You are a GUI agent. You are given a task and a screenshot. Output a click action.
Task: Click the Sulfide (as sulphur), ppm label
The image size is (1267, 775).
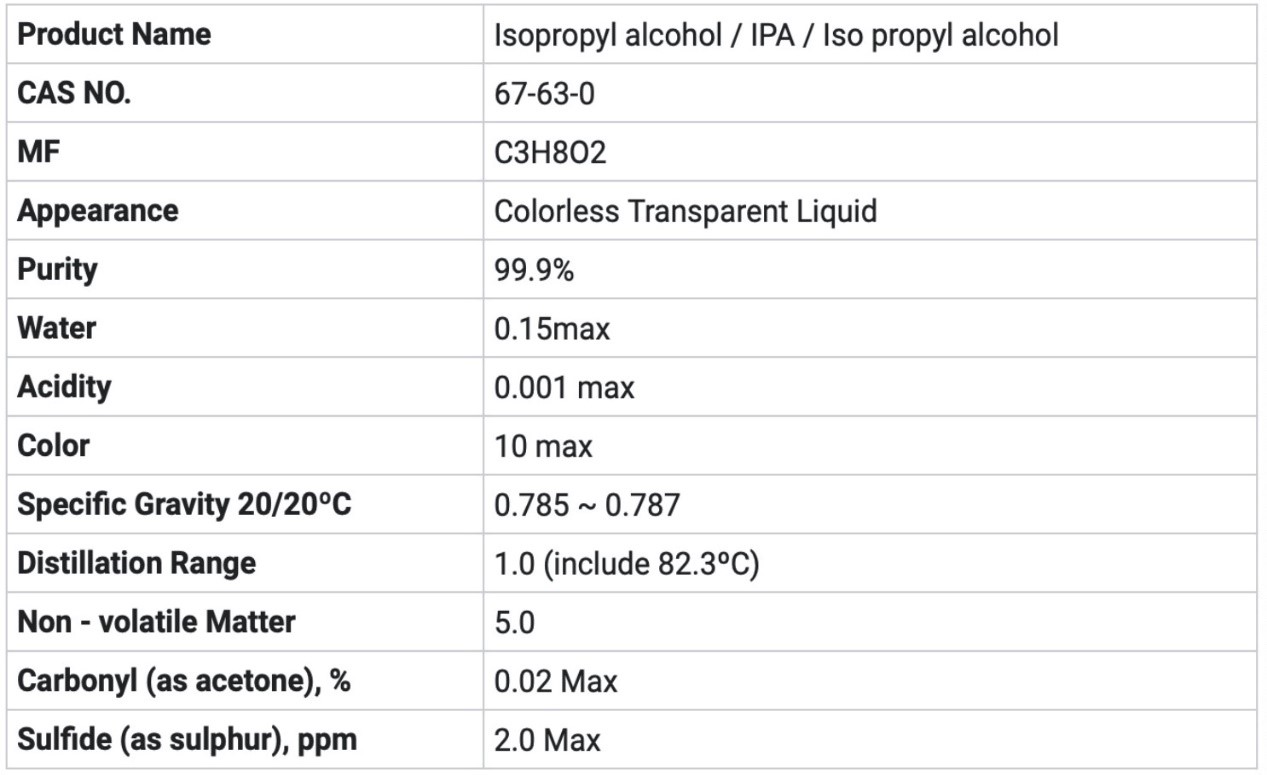tap(187, 740)
